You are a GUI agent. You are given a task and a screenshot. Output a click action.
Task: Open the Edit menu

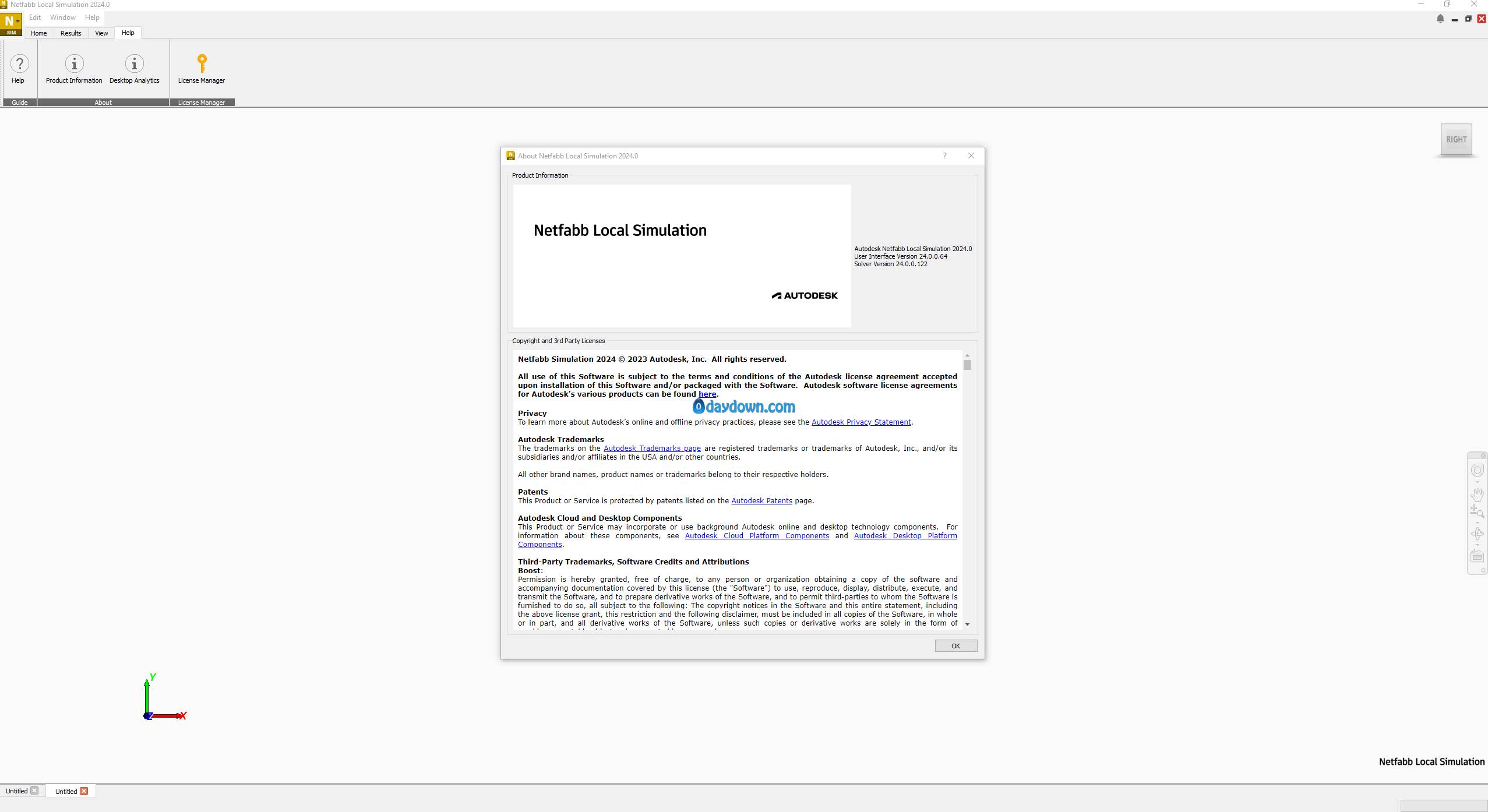click(x=35, y=17)
